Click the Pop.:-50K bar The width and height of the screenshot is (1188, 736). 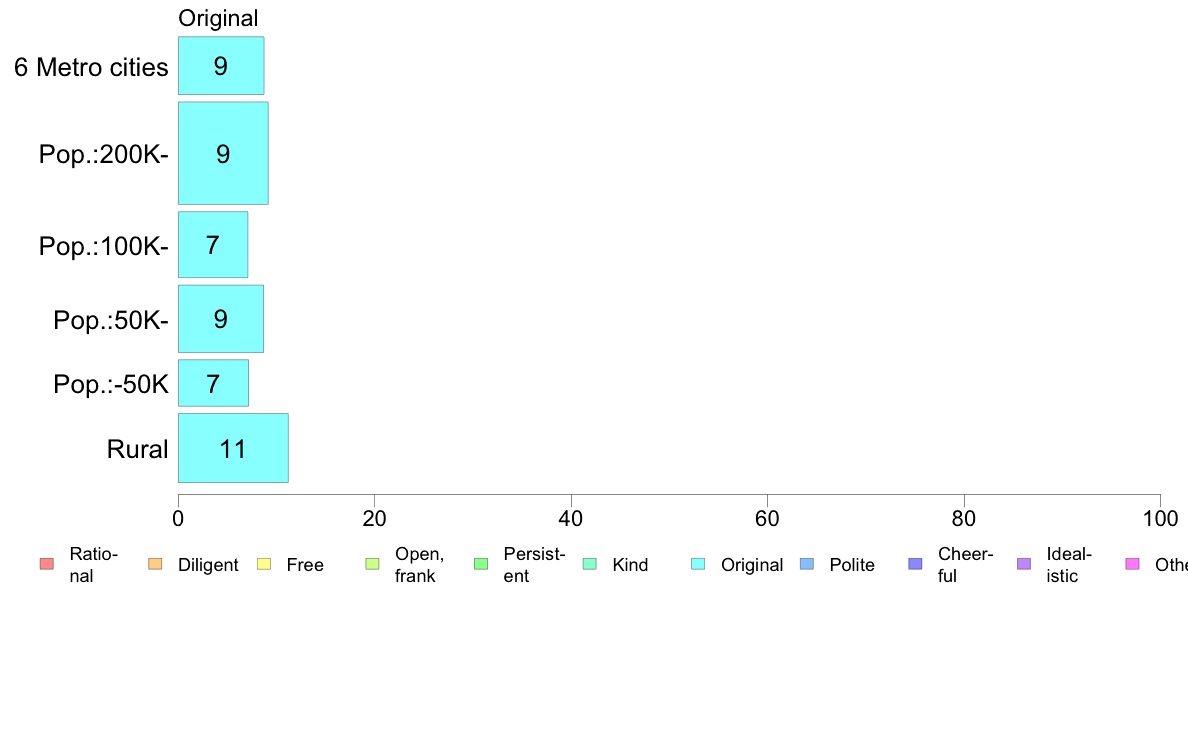[213, 383]
